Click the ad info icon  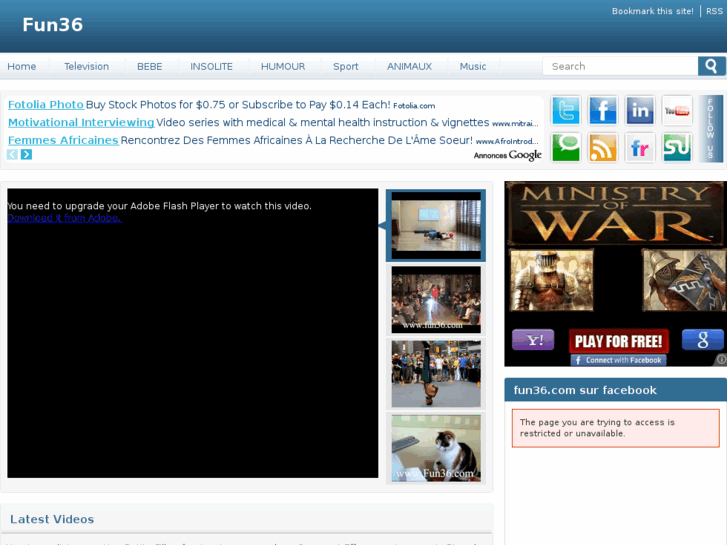click(721, 359)
